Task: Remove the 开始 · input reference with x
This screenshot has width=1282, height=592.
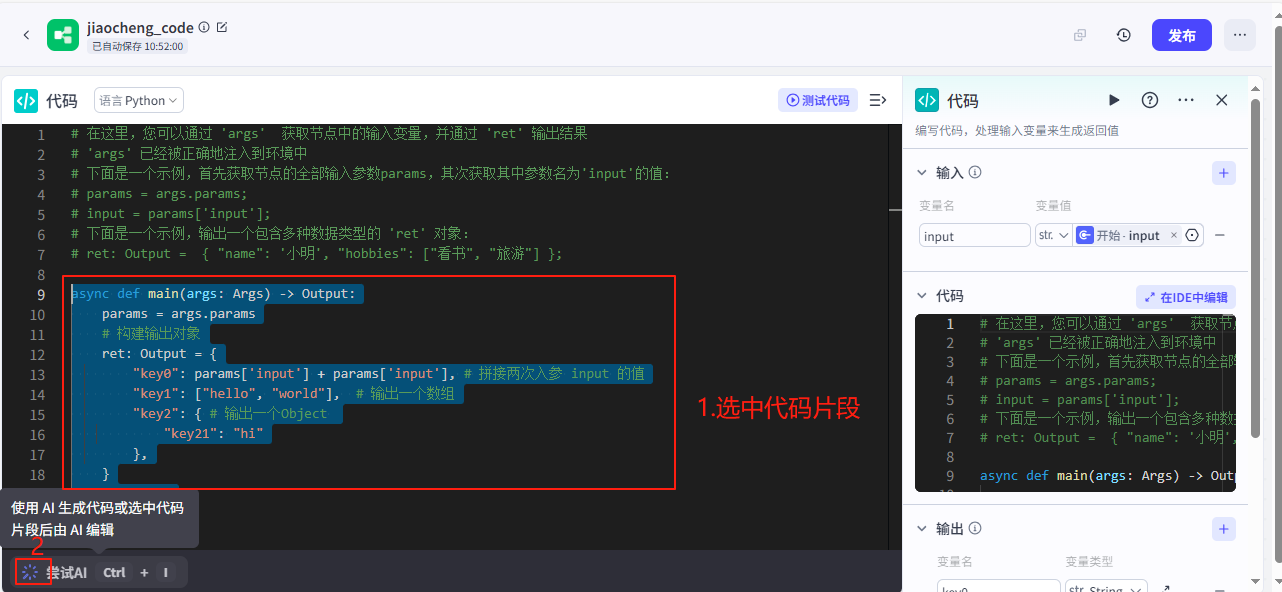Action: point(1174,235)
